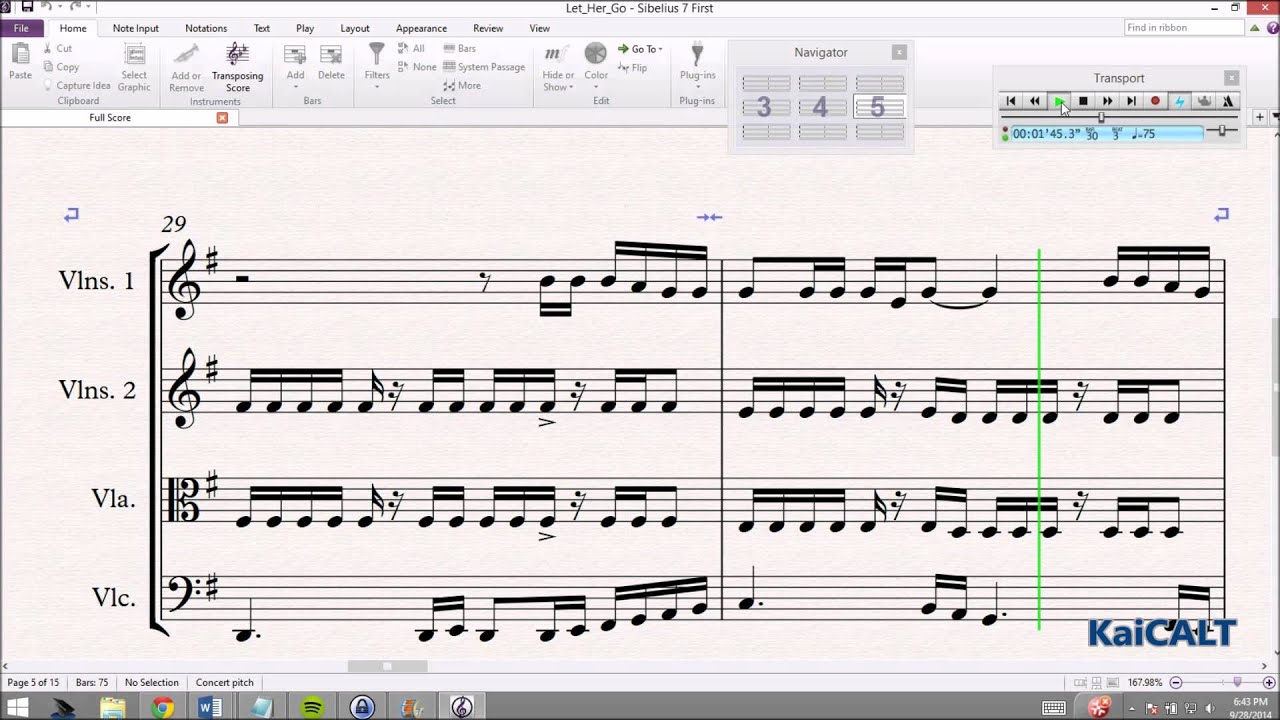Save score via quick access disk icon

click(x=27, y=7)
